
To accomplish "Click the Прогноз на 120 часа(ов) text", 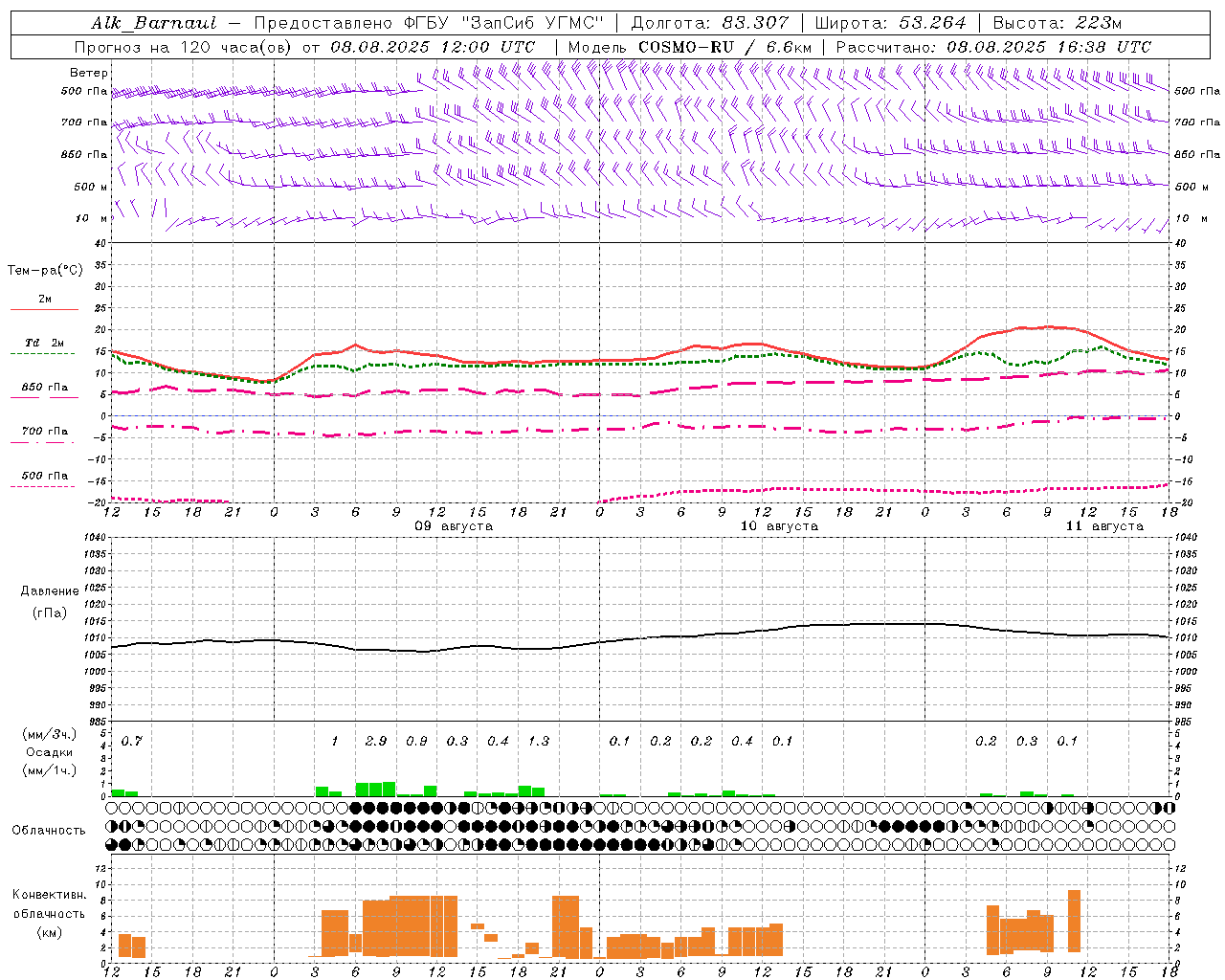I will tap(184, 47).
